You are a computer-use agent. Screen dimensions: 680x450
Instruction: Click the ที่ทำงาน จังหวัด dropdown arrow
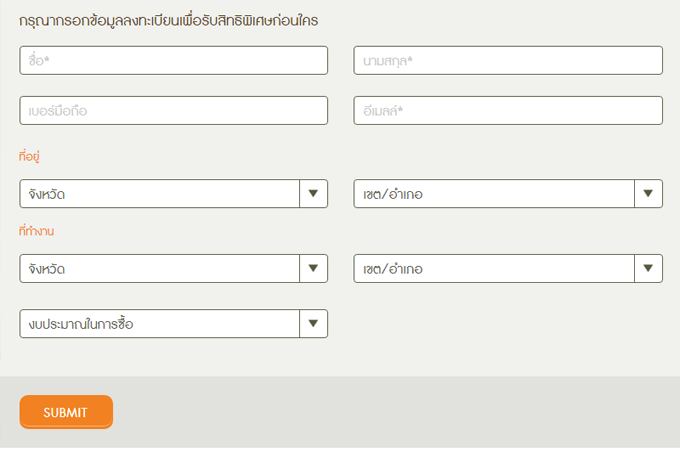(x=313, y=268)
